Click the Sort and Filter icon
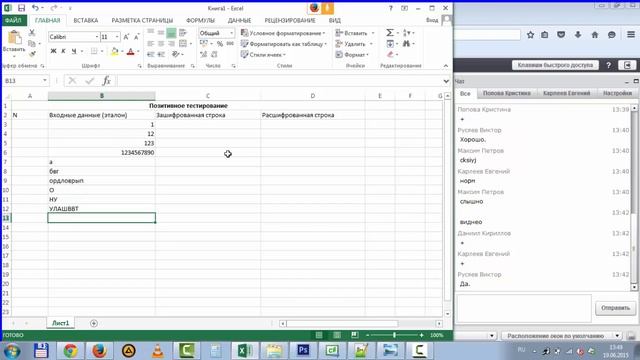 407,33
